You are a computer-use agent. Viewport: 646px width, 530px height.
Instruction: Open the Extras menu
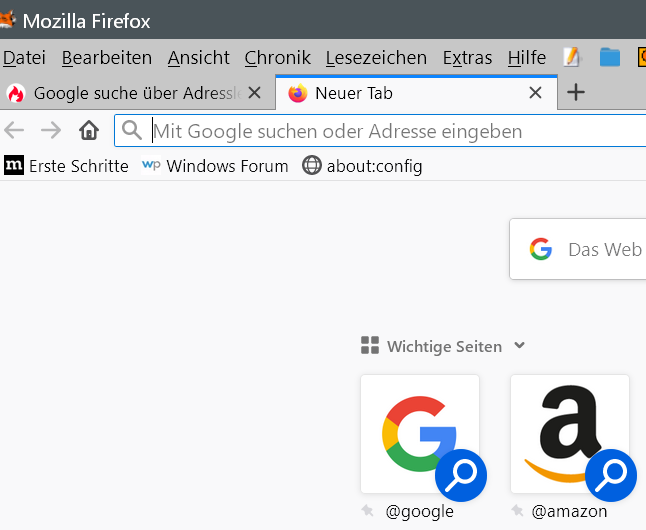(x=467, y=58)
